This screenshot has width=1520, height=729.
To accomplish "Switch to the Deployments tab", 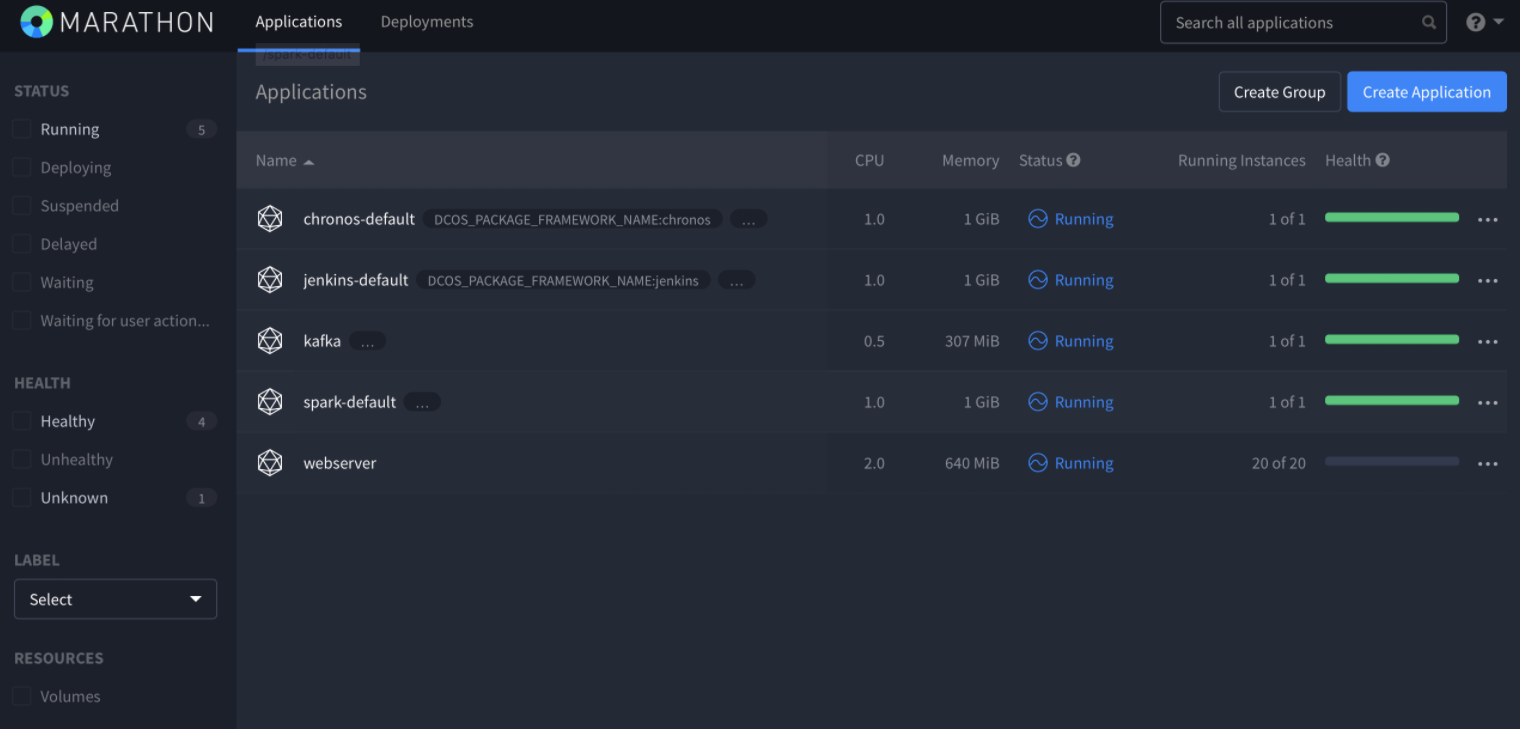I will coord(427,22).
